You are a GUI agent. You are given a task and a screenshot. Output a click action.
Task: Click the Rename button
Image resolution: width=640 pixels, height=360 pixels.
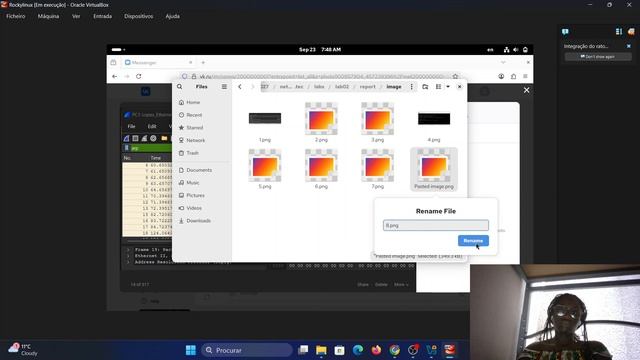pos(473,240)
